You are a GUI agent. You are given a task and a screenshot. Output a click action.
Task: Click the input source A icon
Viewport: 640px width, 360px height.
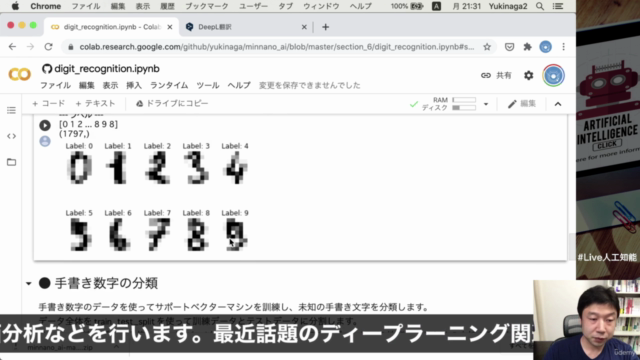(x=436, y=6)
